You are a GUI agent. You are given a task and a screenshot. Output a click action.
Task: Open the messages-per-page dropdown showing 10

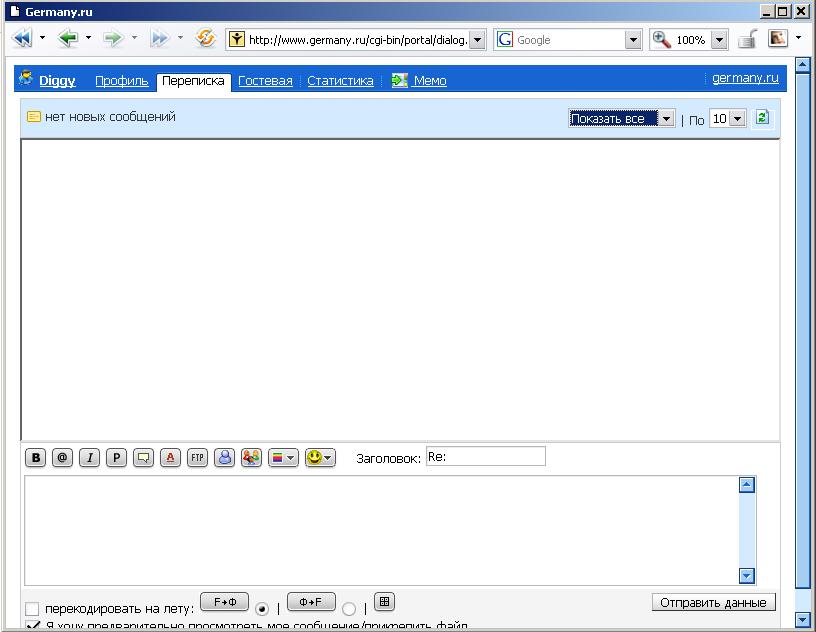pos(727,118)
